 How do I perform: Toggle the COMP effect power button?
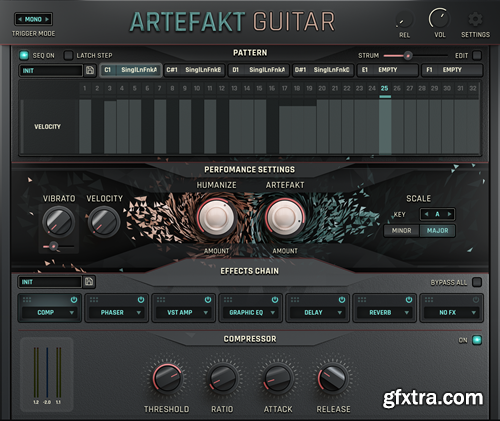click(74, 300)
